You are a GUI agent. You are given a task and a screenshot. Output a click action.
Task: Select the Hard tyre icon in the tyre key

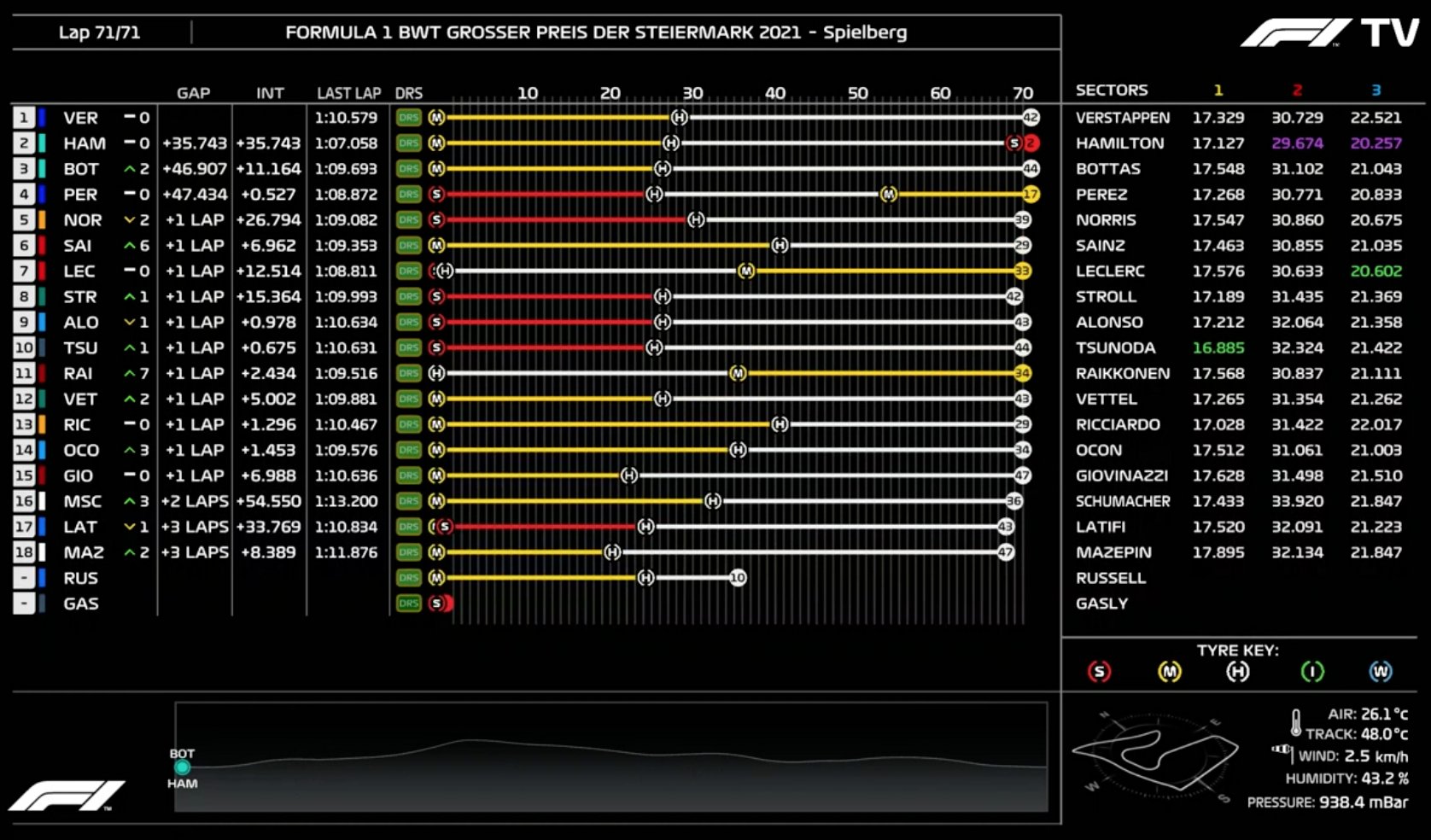(x=1237, y=672)
